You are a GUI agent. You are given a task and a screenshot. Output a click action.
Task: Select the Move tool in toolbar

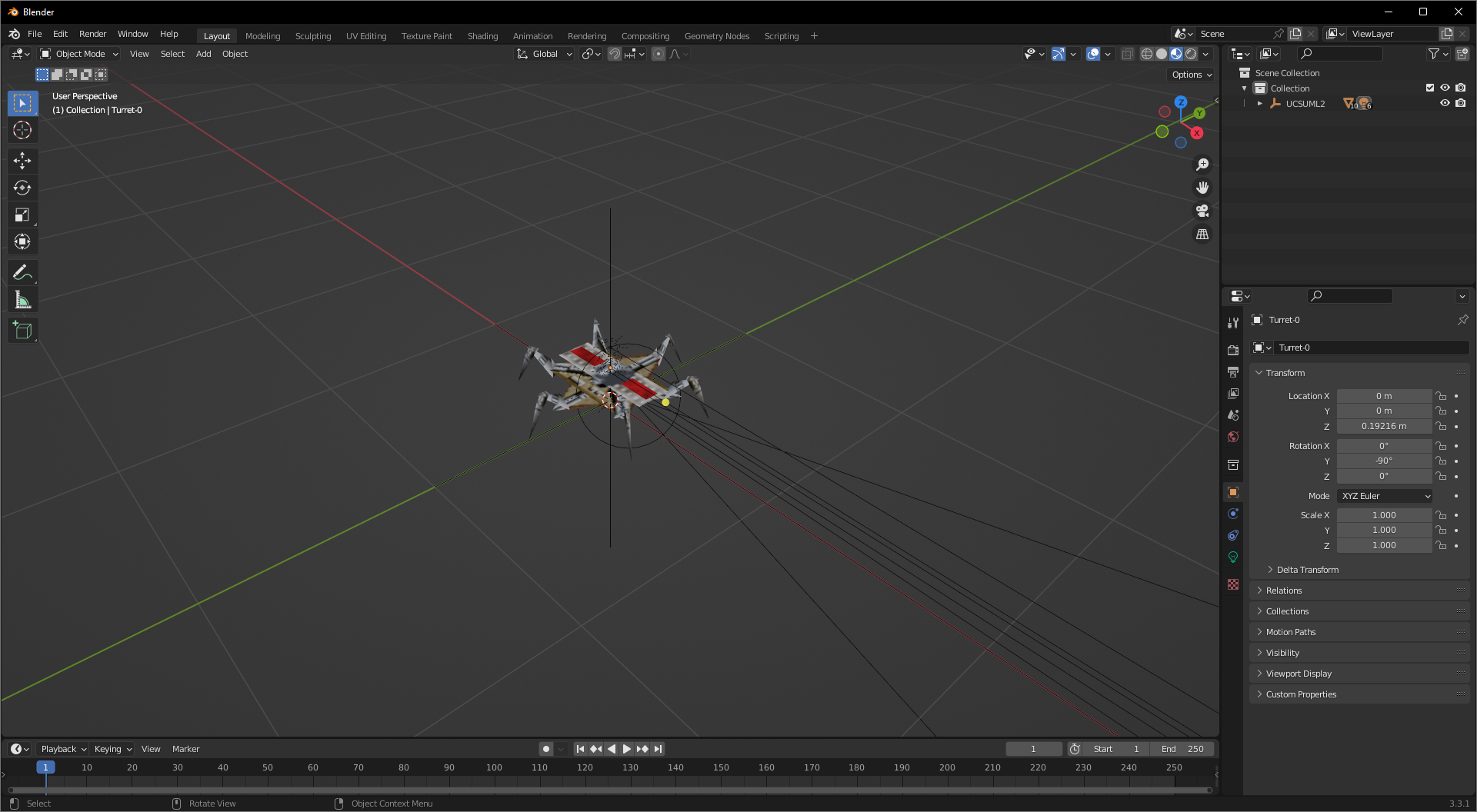22,160
